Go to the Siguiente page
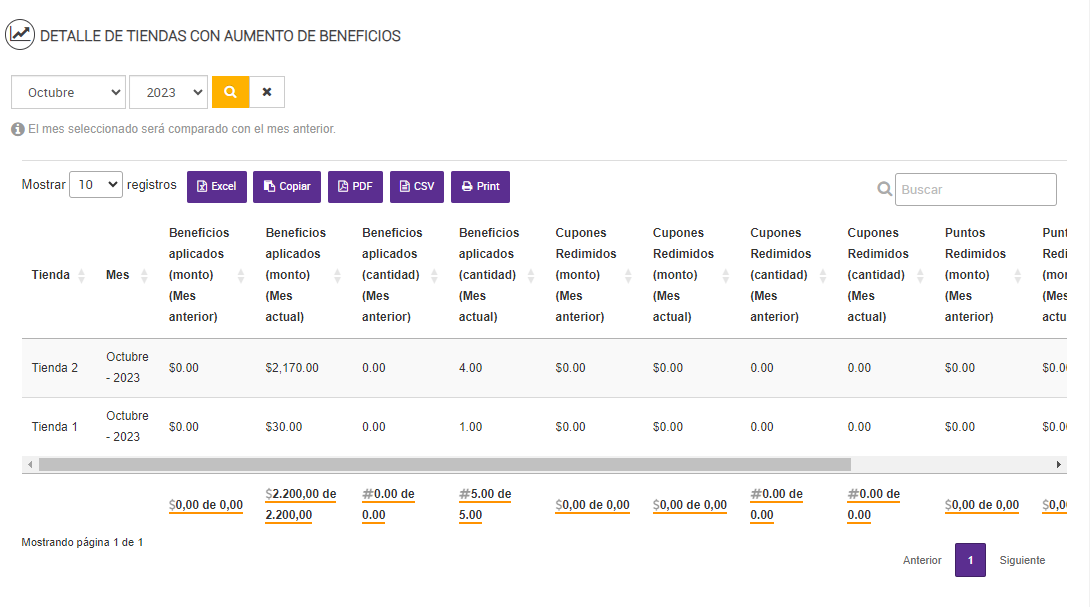Screen dimensions: 1090x607 1022,560
